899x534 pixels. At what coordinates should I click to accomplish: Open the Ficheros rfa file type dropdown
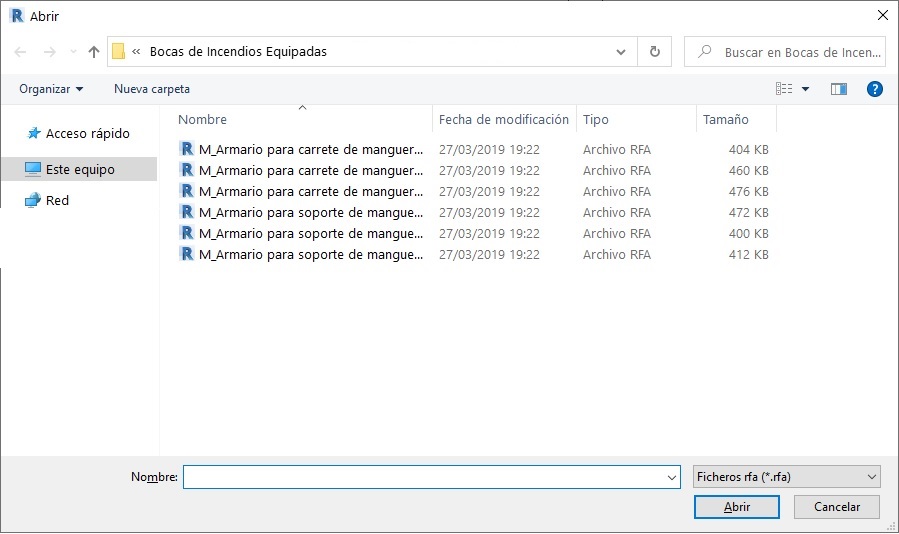[x=786, y=477]
